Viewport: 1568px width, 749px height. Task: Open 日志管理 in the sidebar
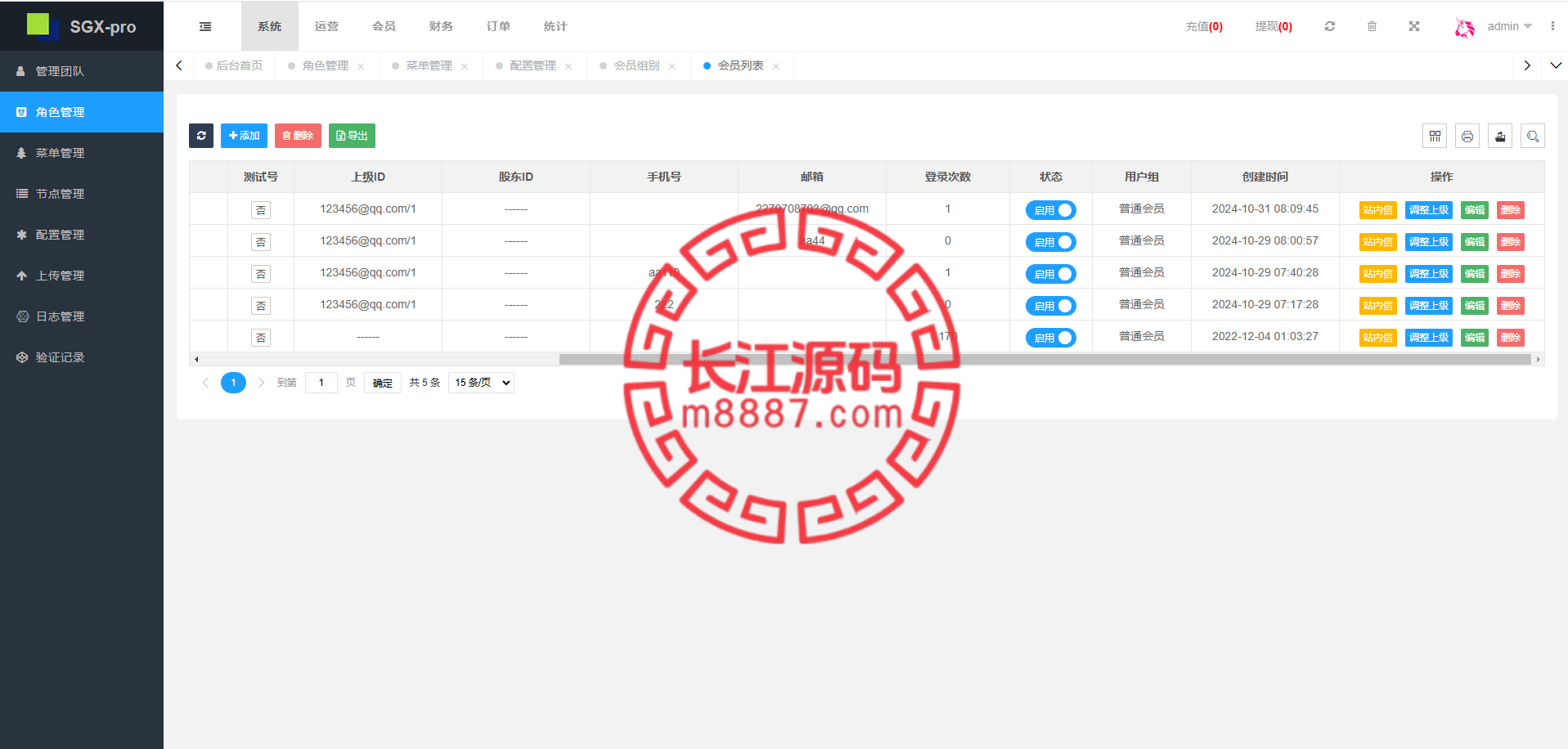(82, 316)
